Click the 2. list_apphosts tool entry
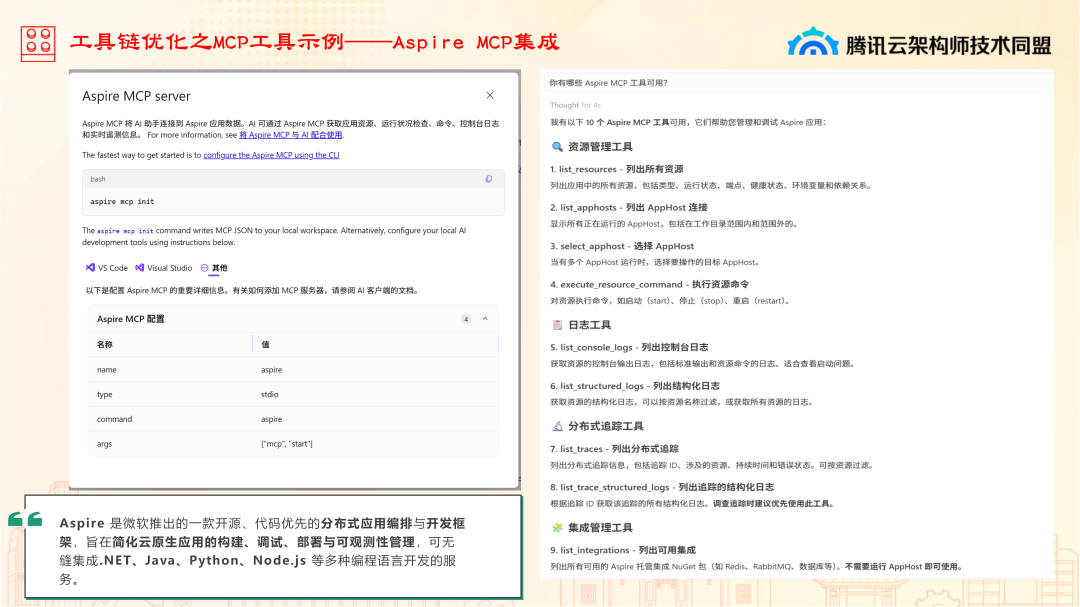The height and width of the screenshot is (607, 1080). (629, 207)
